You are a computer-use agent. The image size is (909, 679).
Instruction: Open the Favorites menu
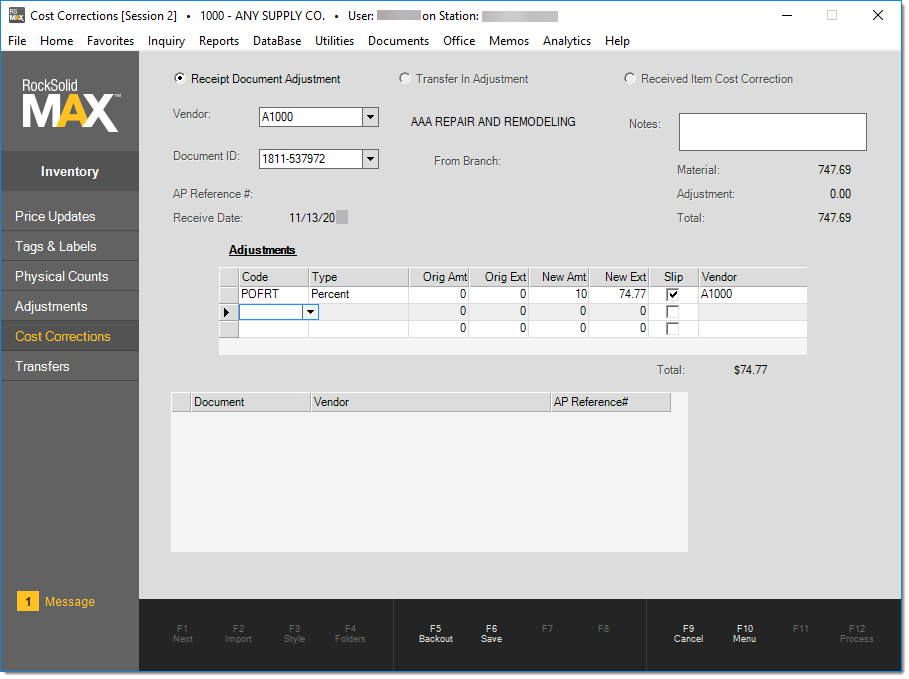(x=110, y=41)
